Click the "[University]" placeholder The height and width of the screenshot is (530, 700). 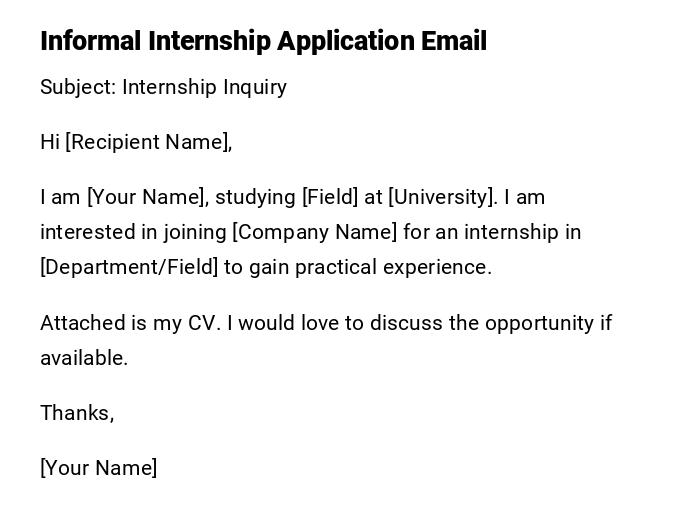tap(442, 197)
